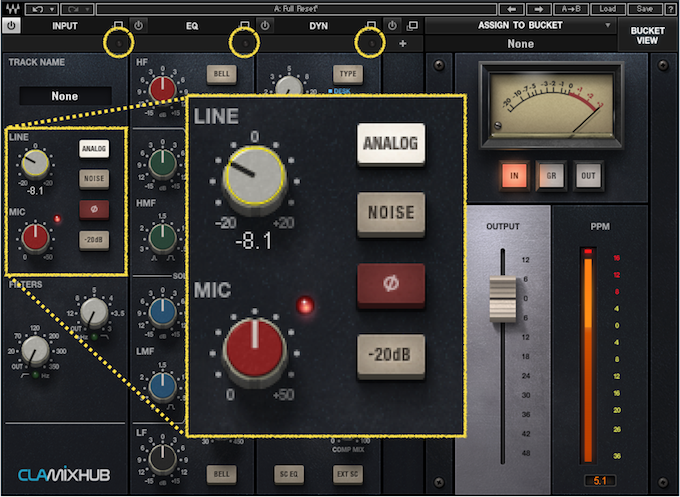
Task: Click the undo arrow button
Action: coord(36,9)
